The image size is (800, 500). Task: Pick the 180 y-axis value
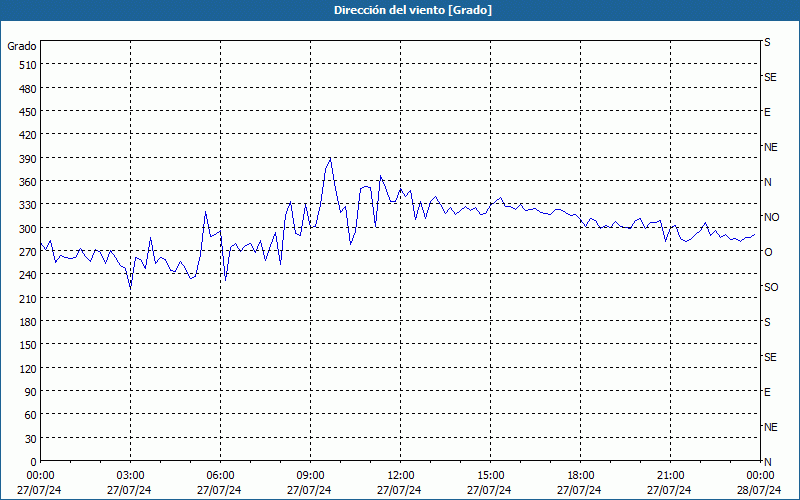pos(28,322)
